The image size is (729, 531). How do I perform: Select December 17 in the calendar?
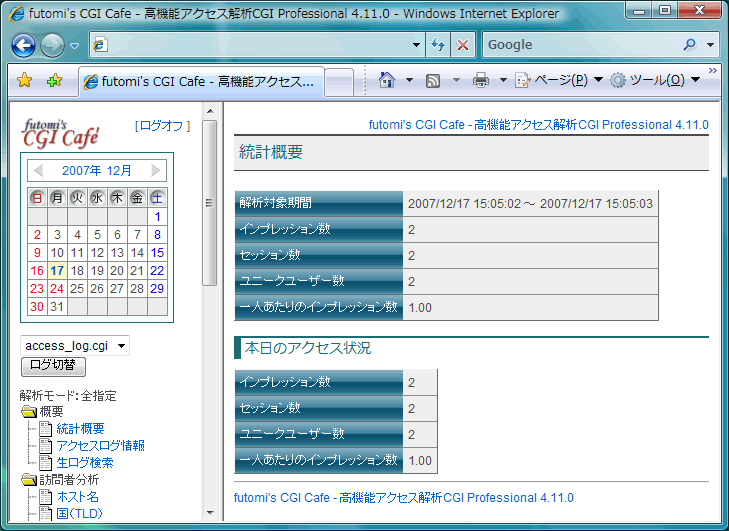pyautogui.click(x=57, y=271)
